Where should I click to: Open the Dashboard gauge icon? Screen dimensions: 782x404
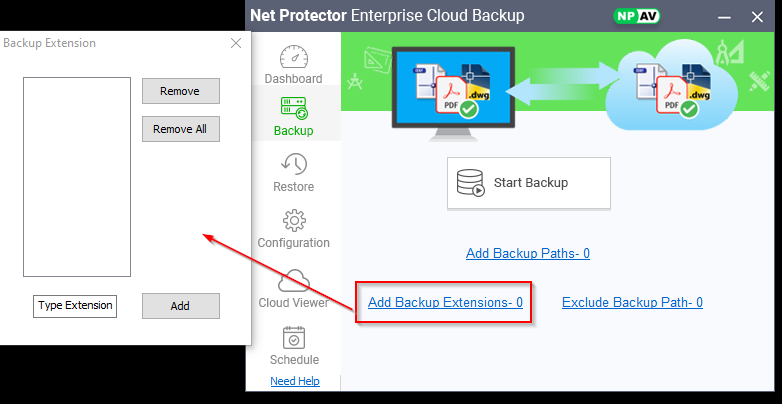(x=293, y=57)
